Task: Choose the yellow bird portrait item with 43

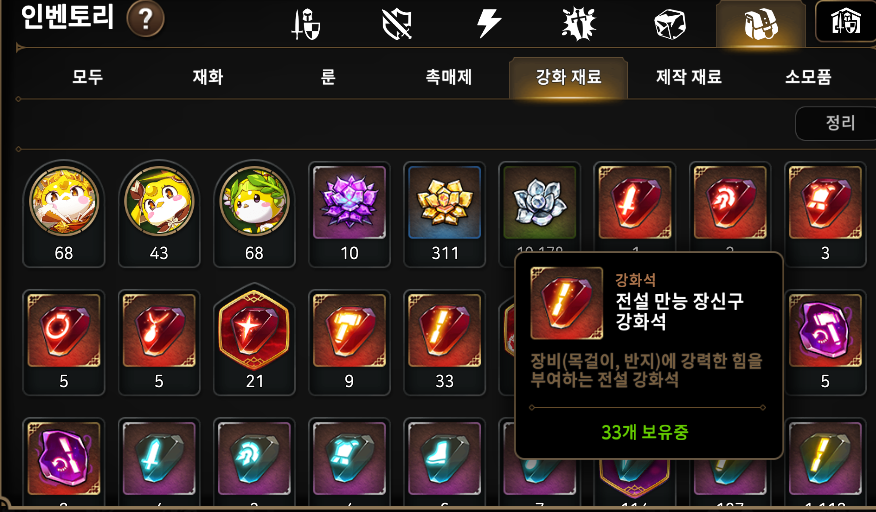Action: pos(159,213)
